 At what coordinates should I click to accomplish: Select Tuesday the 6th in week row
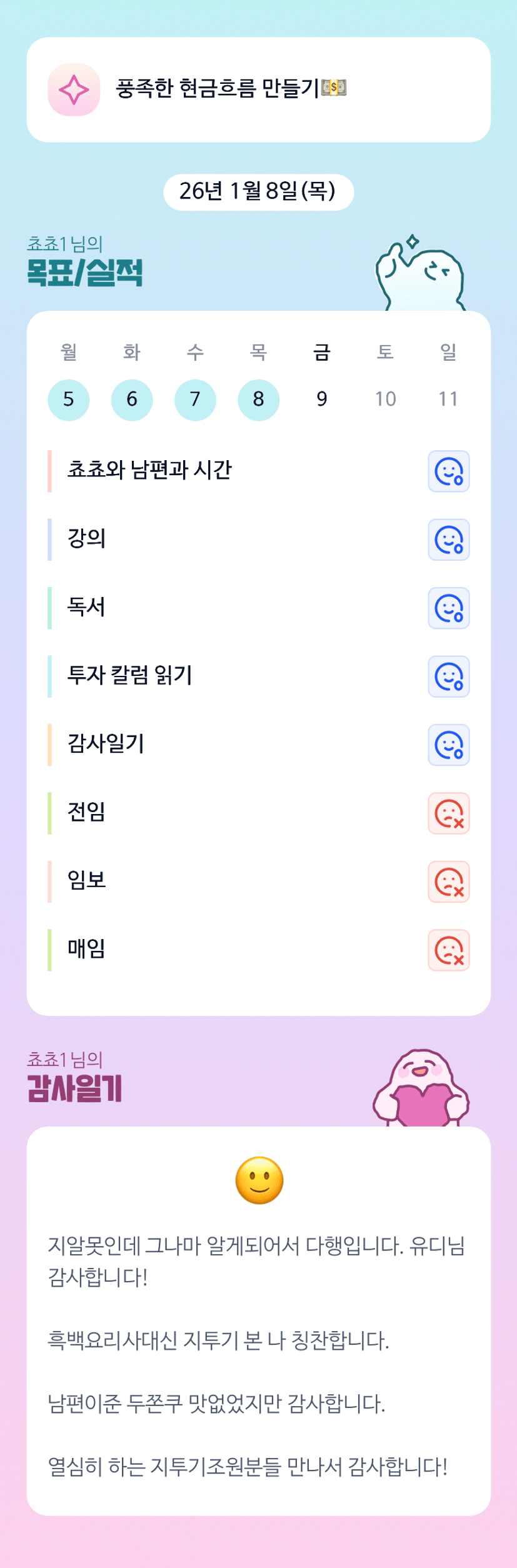(132, 400)
